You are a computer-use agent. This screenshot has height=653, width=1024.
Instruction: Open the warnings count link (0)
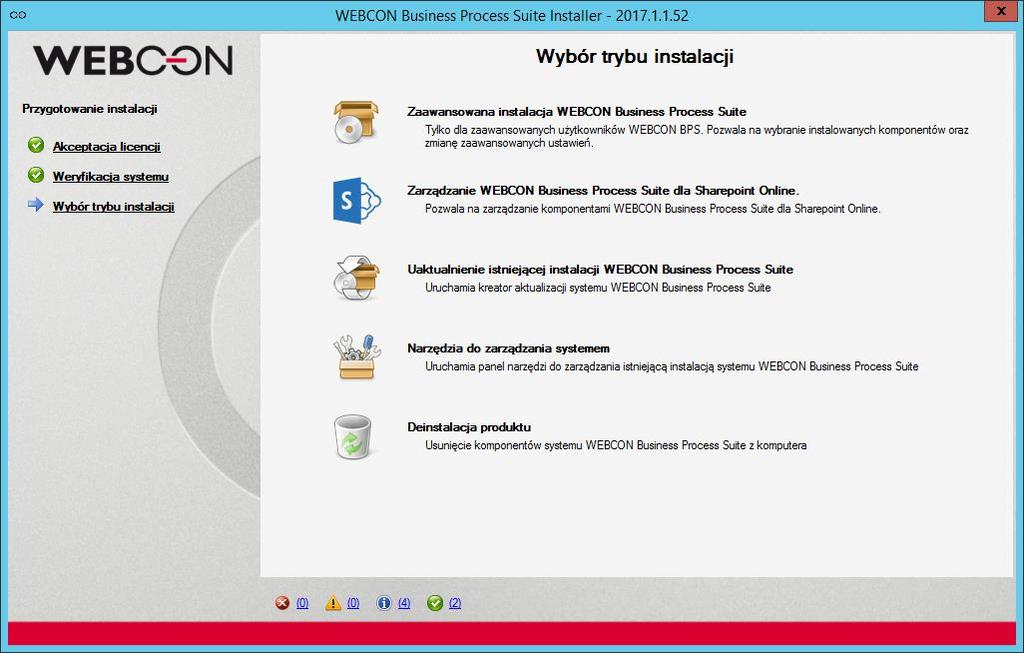pos(353,603)
